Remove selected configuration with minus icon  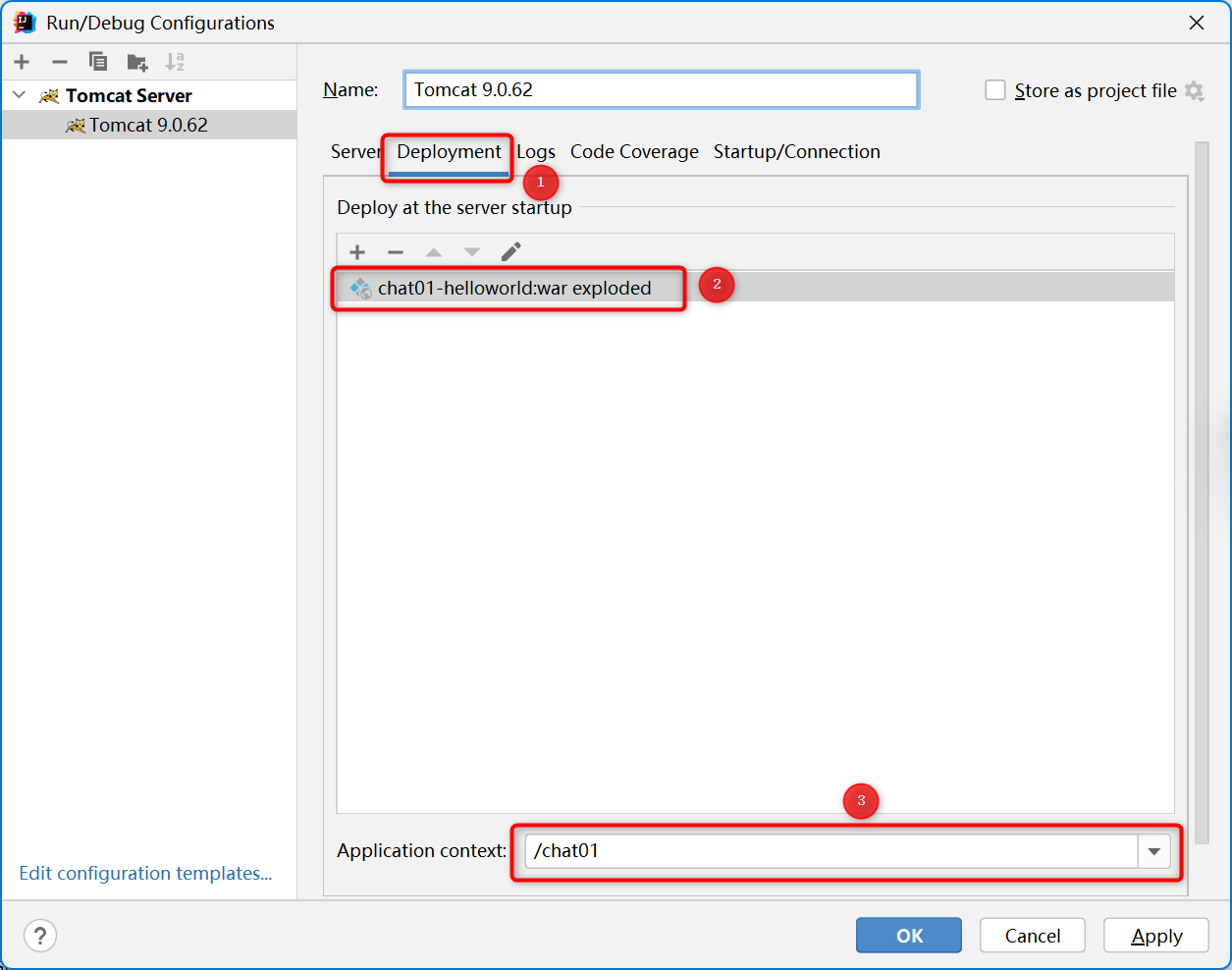[60, 62]
